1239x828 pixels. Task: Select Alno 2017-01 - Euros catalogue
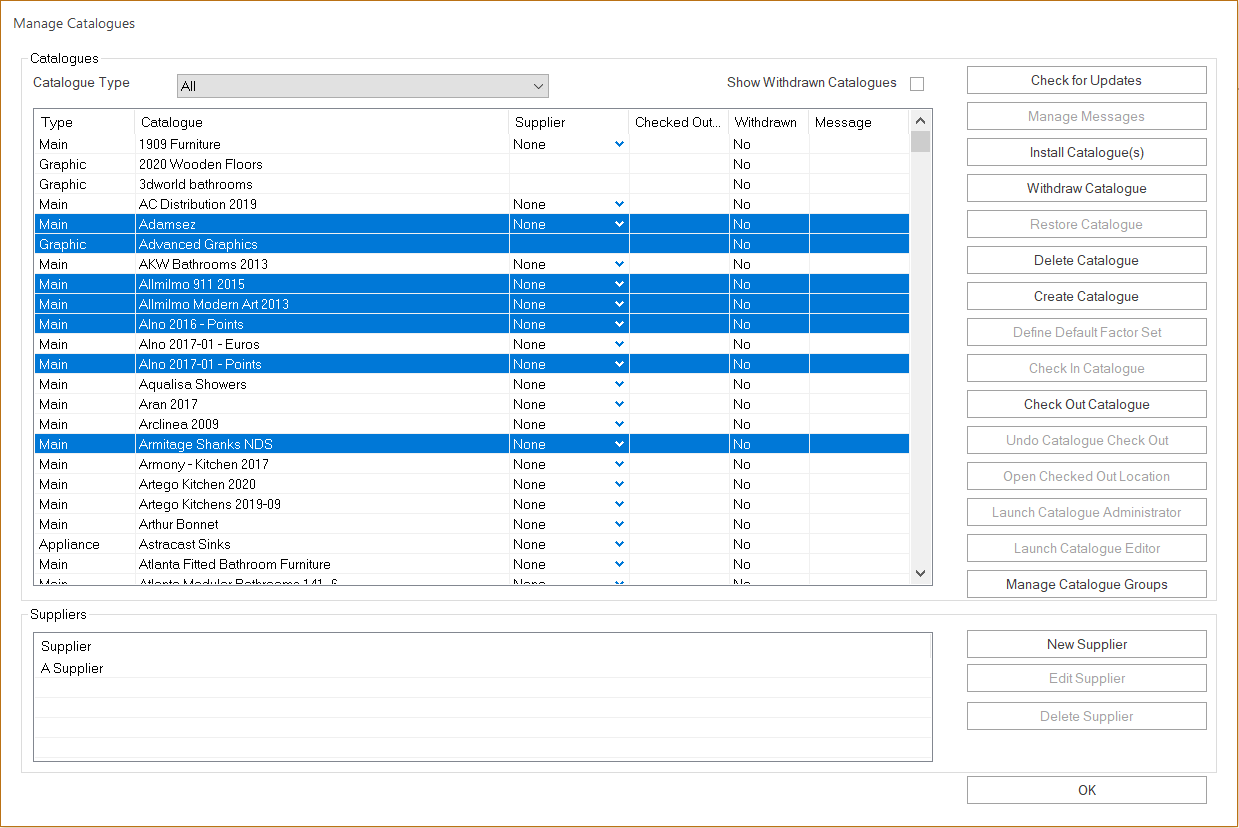click(472, 344)
